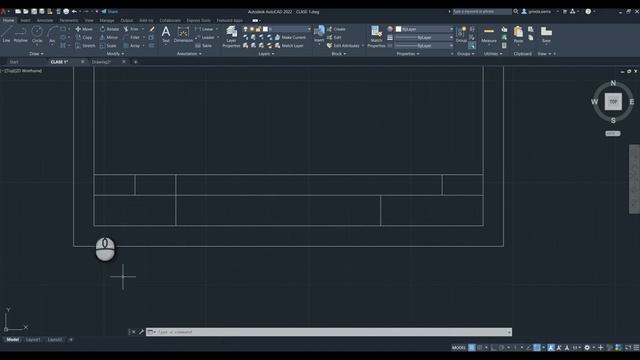Image resolution: width=640 pixels, height=360 pixels.
Task: Toggle MODEL space button
Action: pyautogui.click(x=458, y=348)
